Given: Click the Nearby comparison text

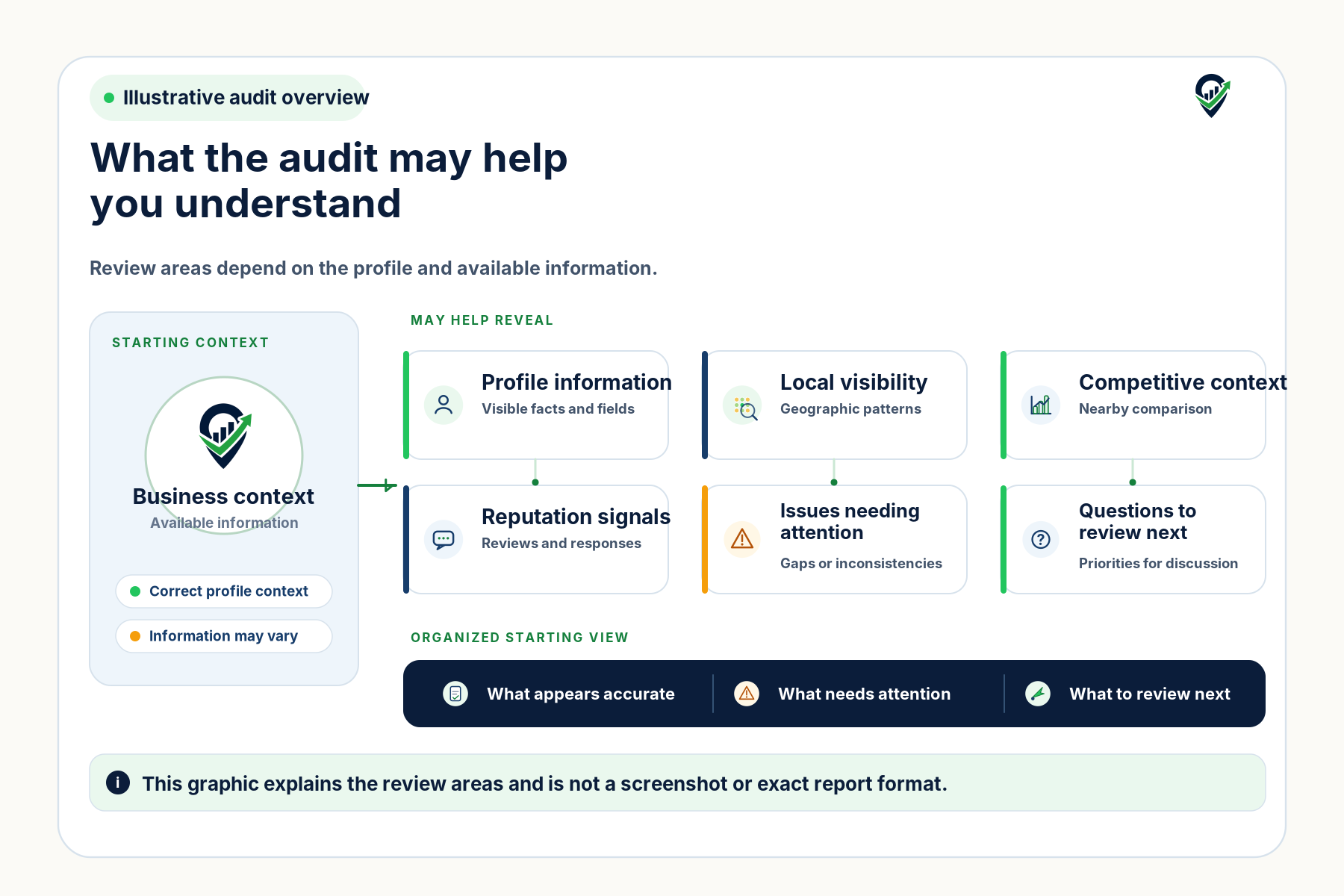Looking at the screenshot, I should click(x=1145, y=408).
